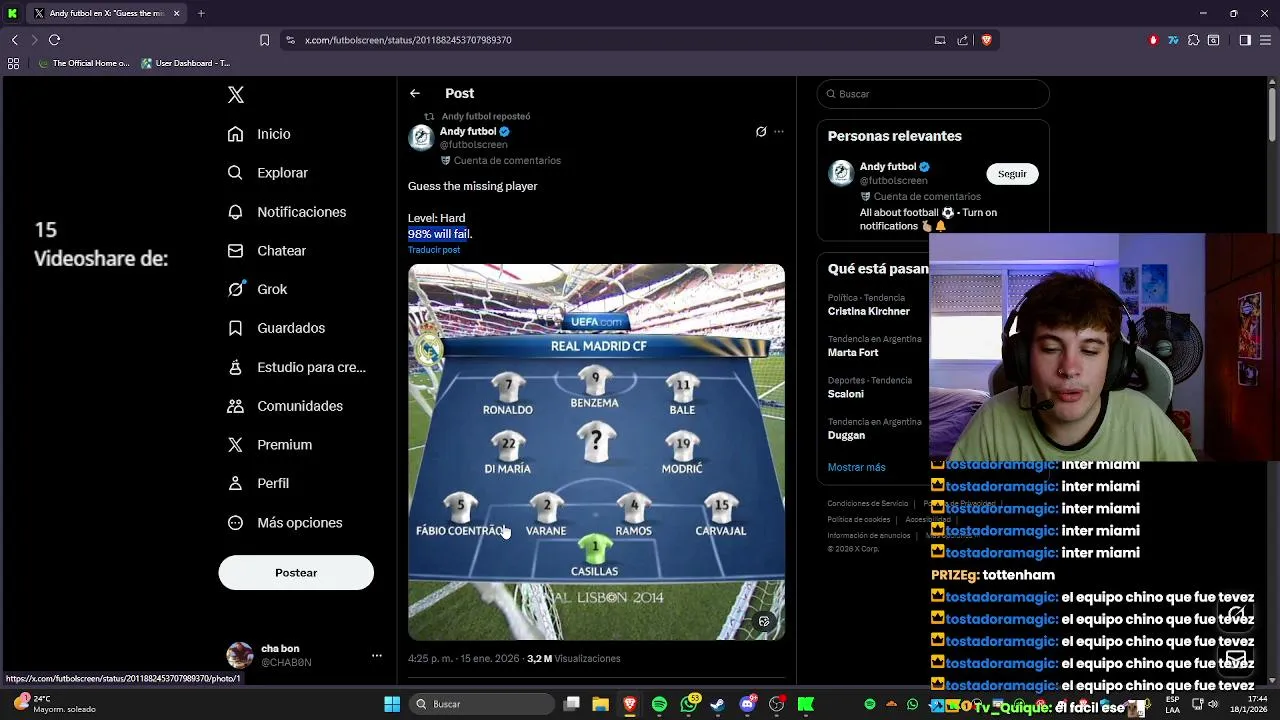Click the bookmark page icon in address bar

tap(264, 40)
